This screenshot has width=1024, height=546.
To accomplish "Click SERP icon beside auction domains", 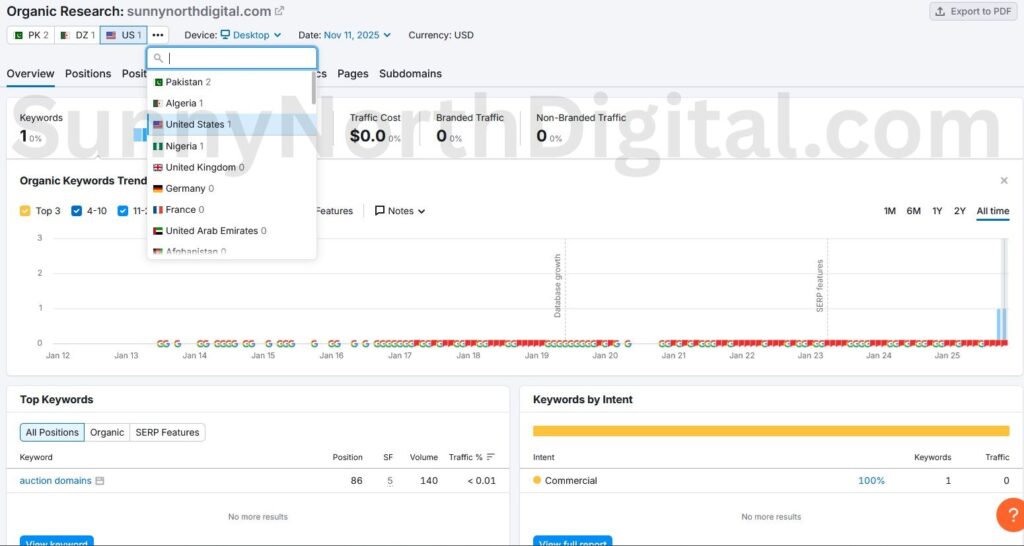I will tap(100, 481).
